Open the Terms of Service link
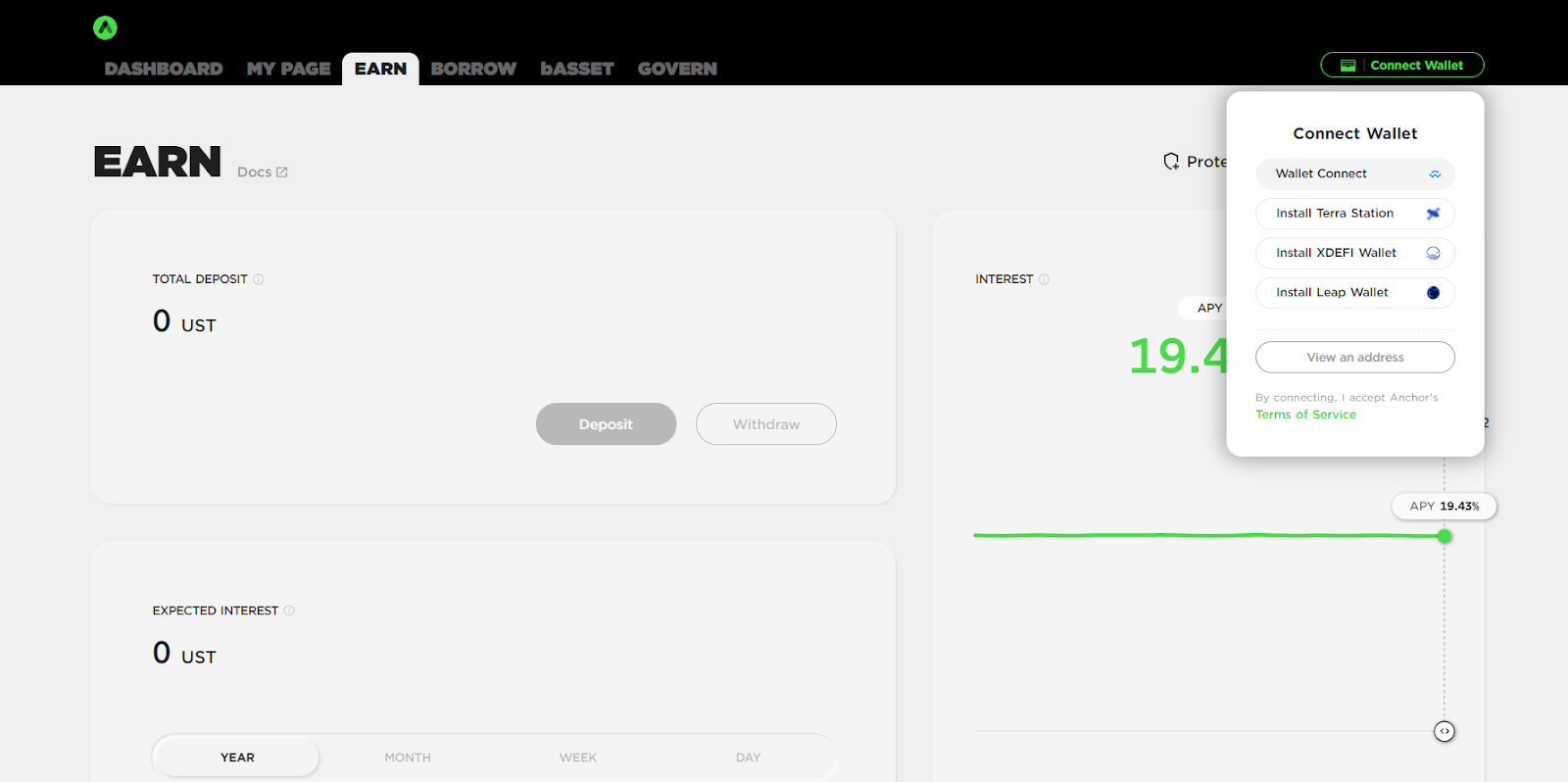 (1306, 415)
